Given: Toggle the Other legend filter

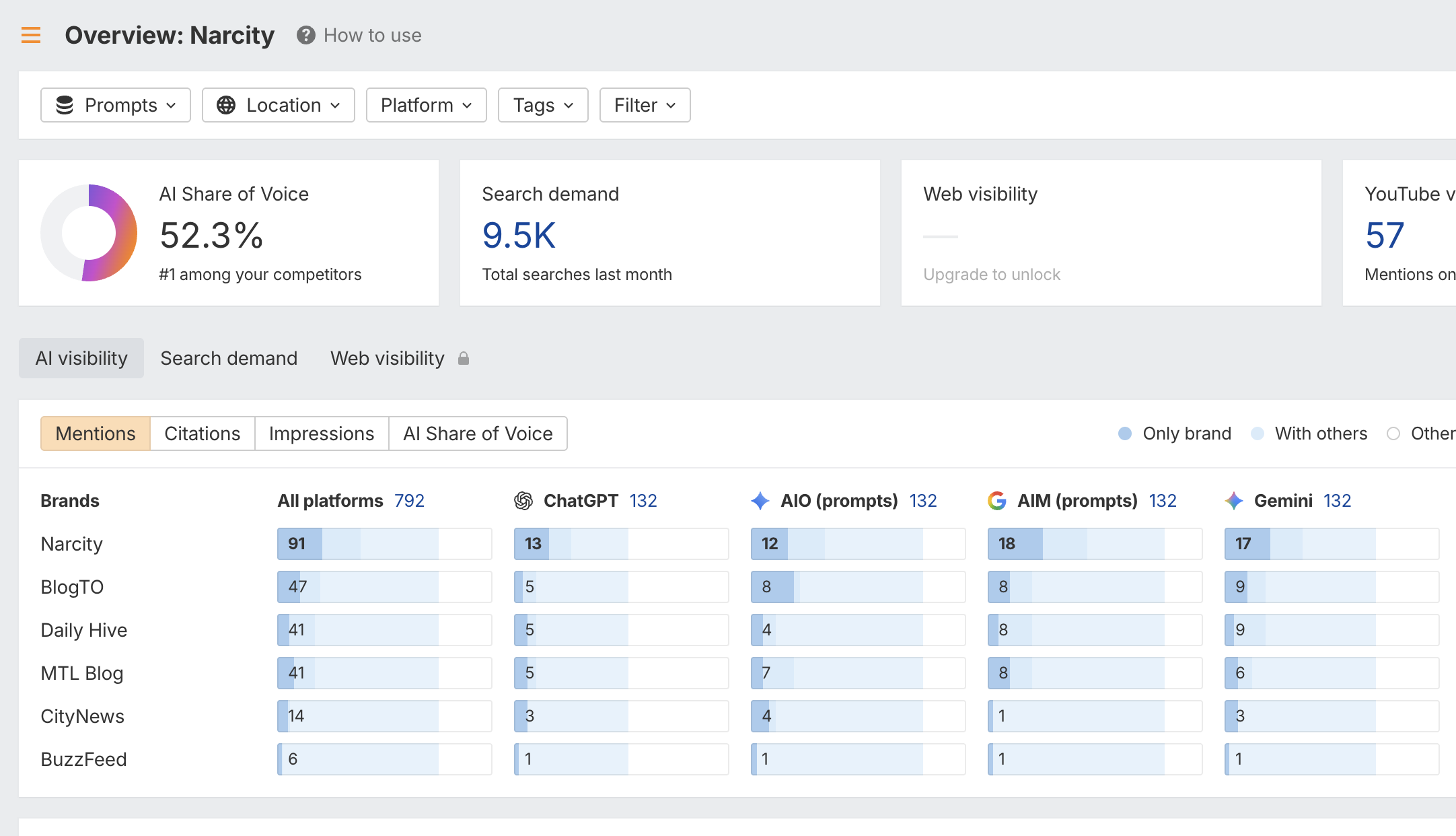Looking at the screenshot, I should [x=1421, y=433].
